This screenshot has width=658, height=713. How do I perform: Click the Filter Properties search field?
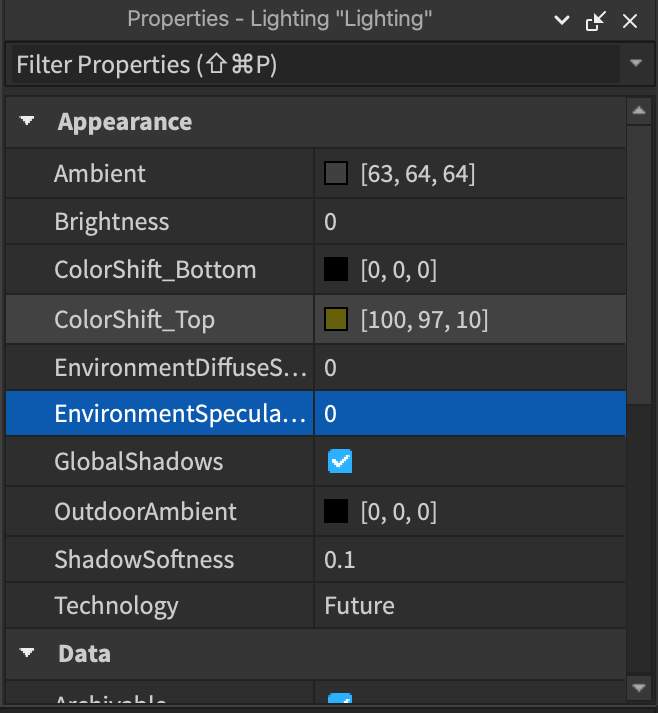point(310,65)
